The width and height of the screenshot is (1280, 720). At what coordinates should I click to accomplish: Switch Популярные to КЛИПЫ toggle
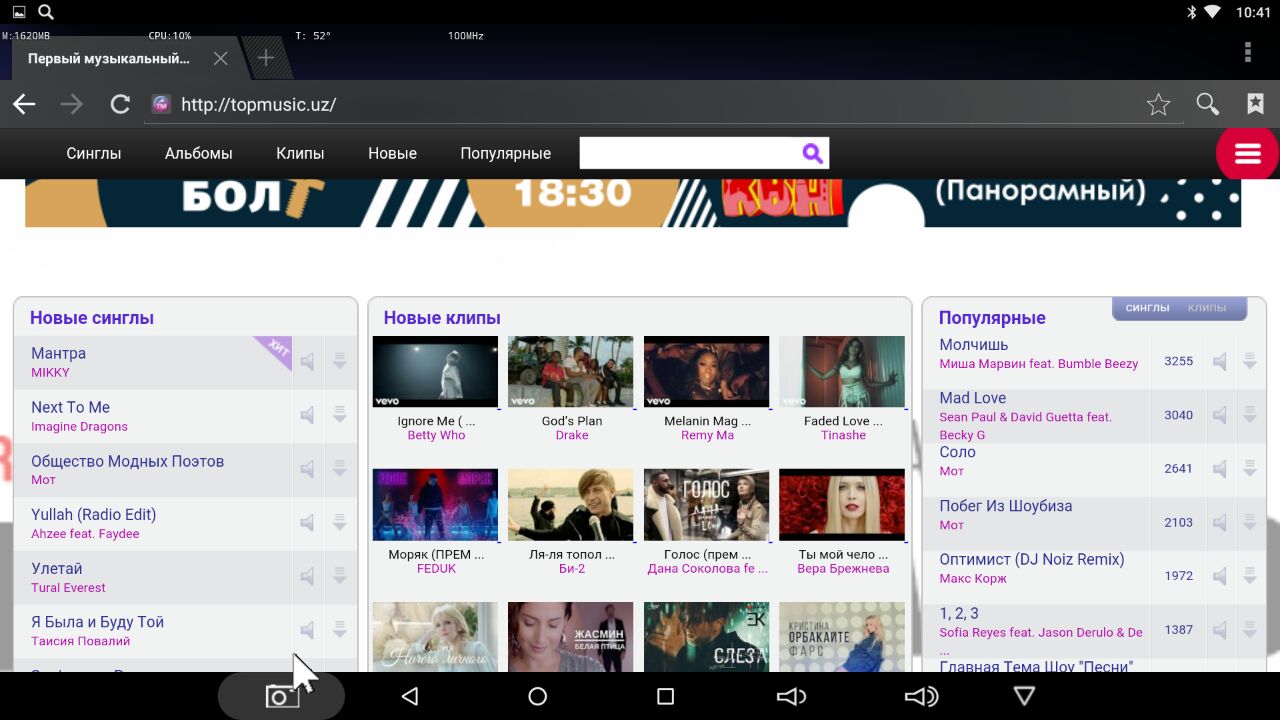tap(1207, 308)
